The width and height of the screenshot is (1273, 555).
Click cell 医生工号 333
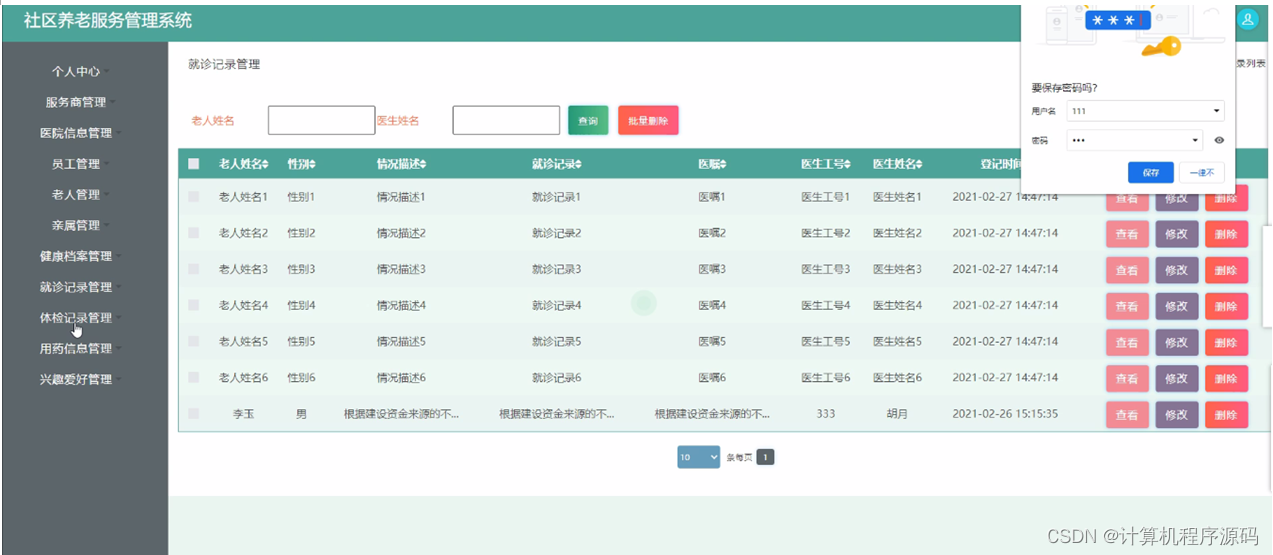click(x=826, y=413)
